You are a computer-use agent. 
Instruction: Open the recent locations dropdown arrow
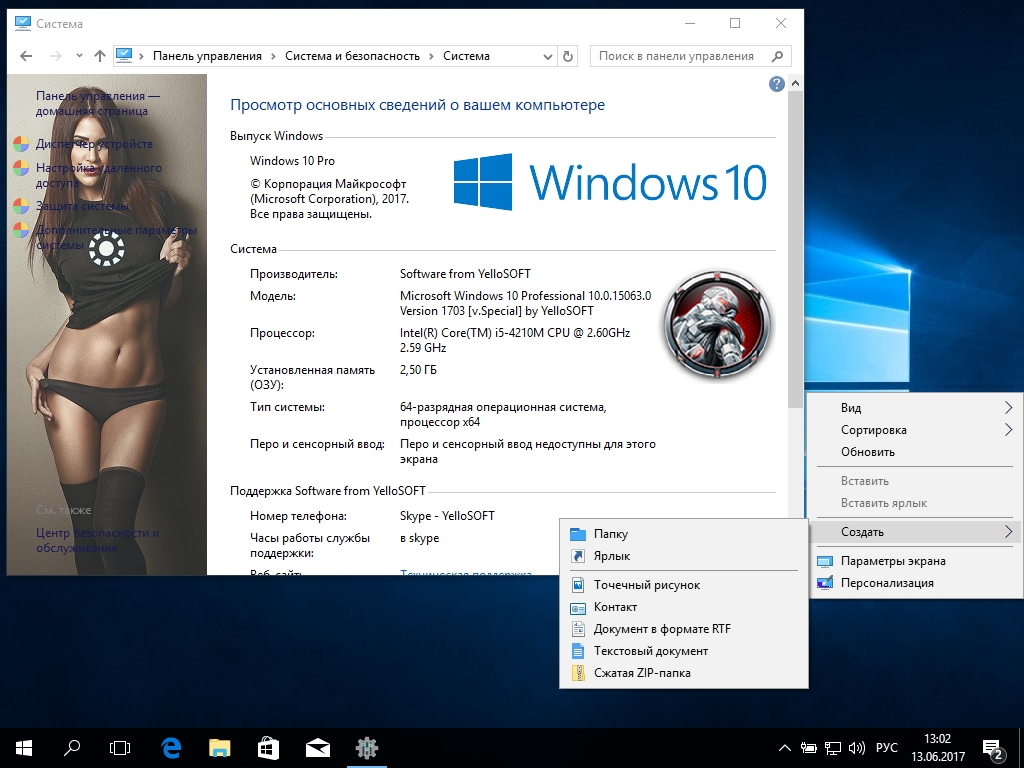pos(79,56)
